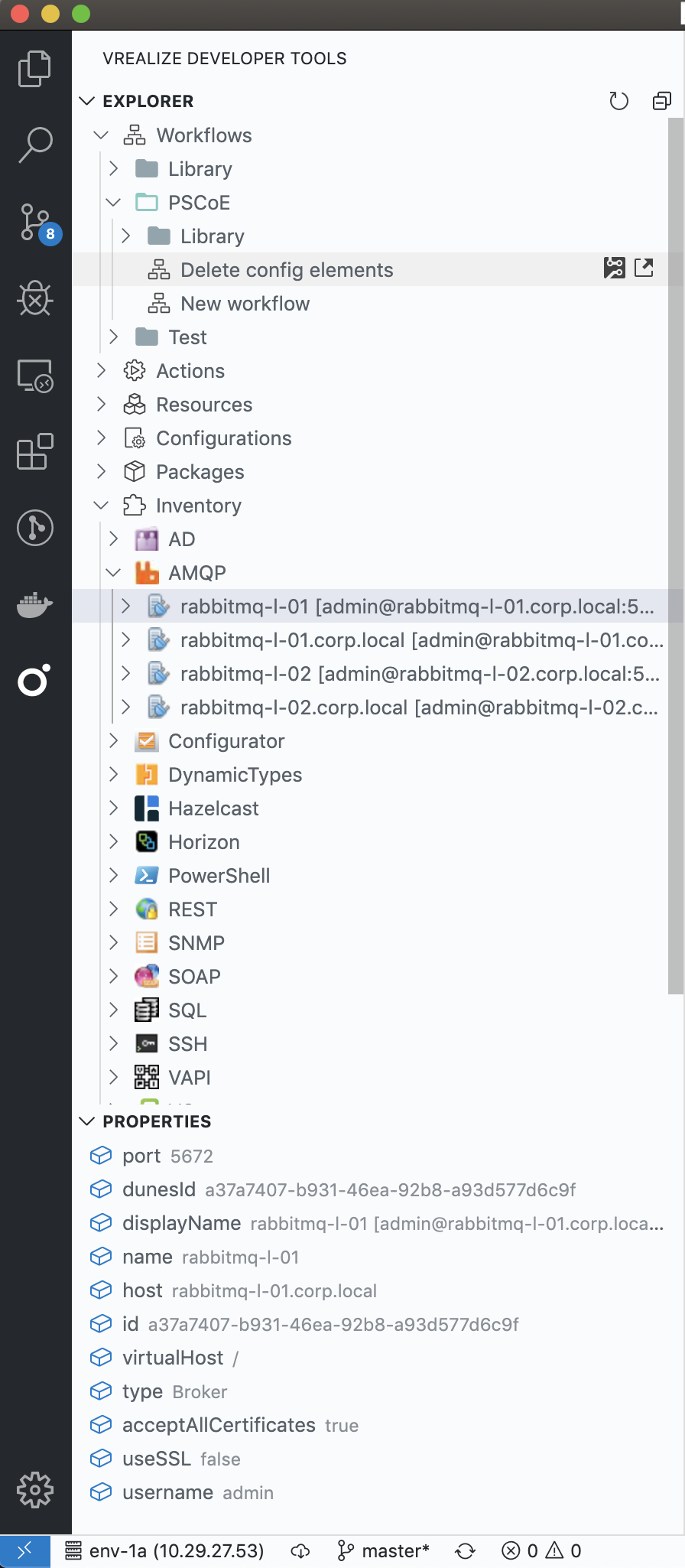Click the Explorer tree vertical scrollbar
This screenshot has width=685, height=1568.
pyautogui.click(x=676, y=556)
